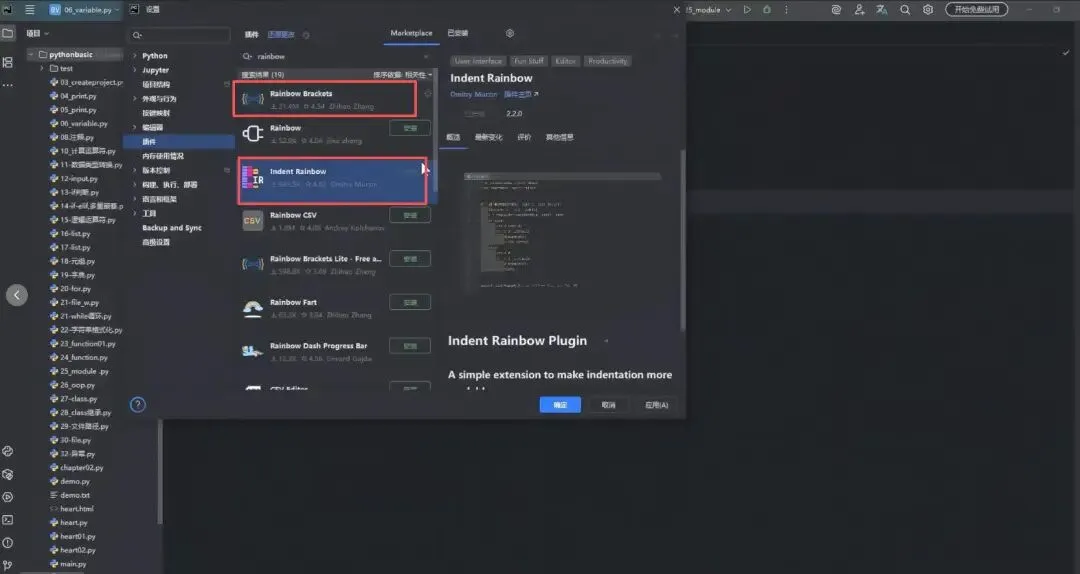Click the 应用(A) button
Image resolution: width=1080 pixels, height=574 pixels.
point(656,404)
